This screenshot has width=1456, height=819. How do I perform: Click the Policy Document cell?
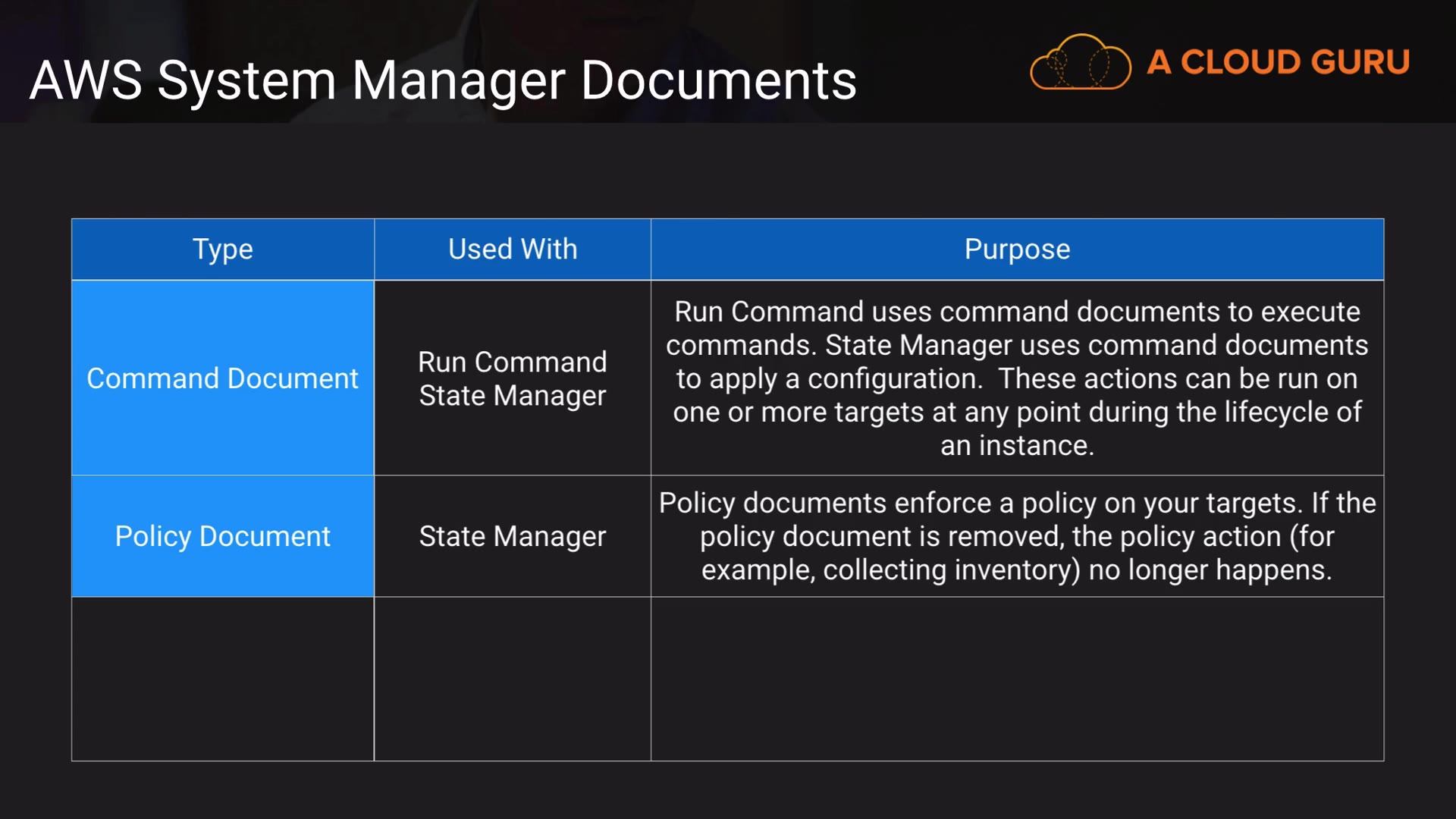pos(222,536)
